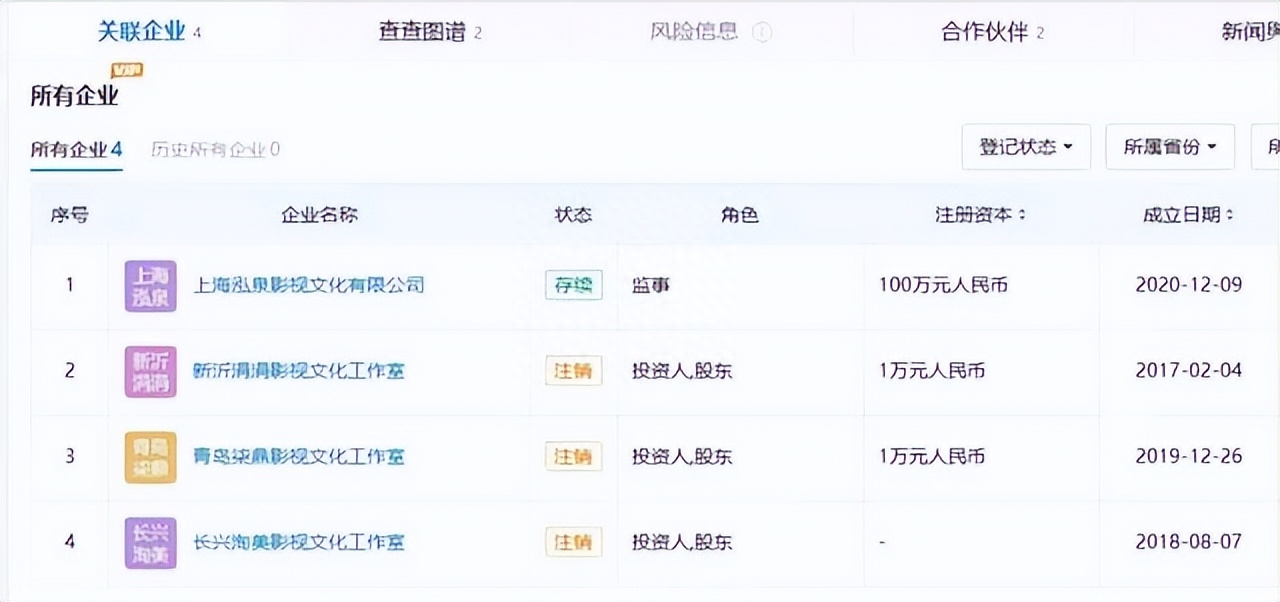Open the partially visible dropdown right of 所属省份

pos(1268,147)
